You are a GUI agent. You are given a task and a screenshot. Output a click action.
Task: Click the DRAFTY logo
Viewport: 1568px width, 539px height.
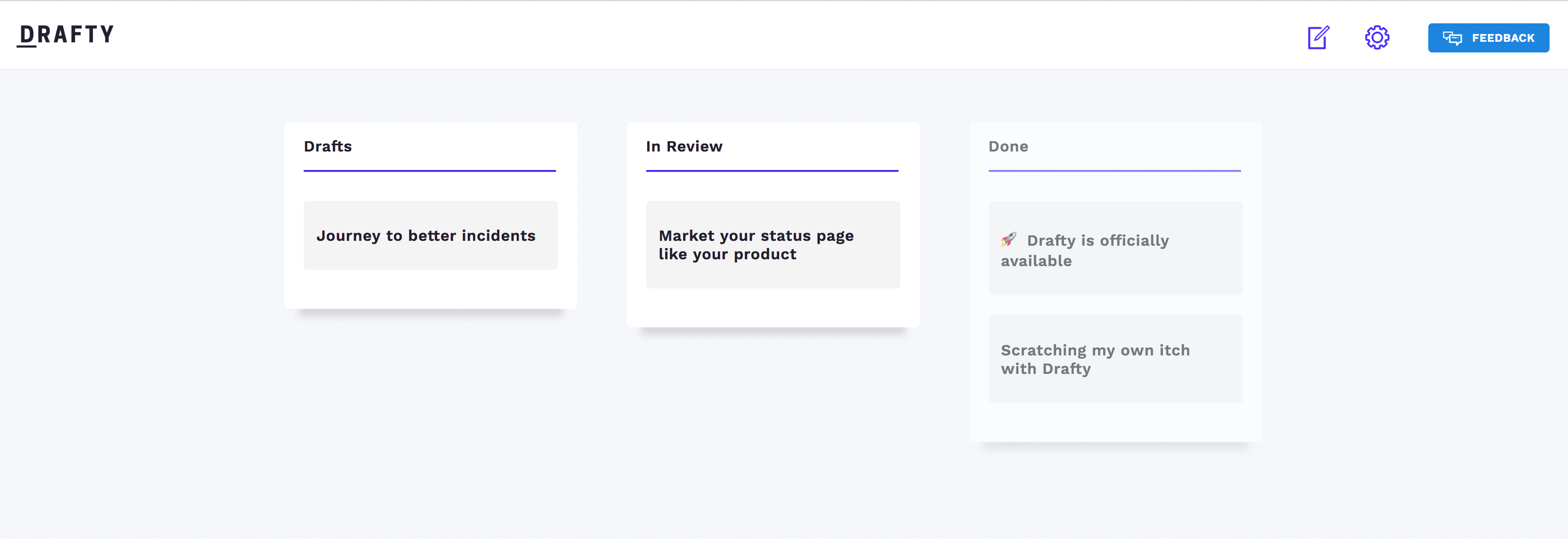tap(66, 34)
